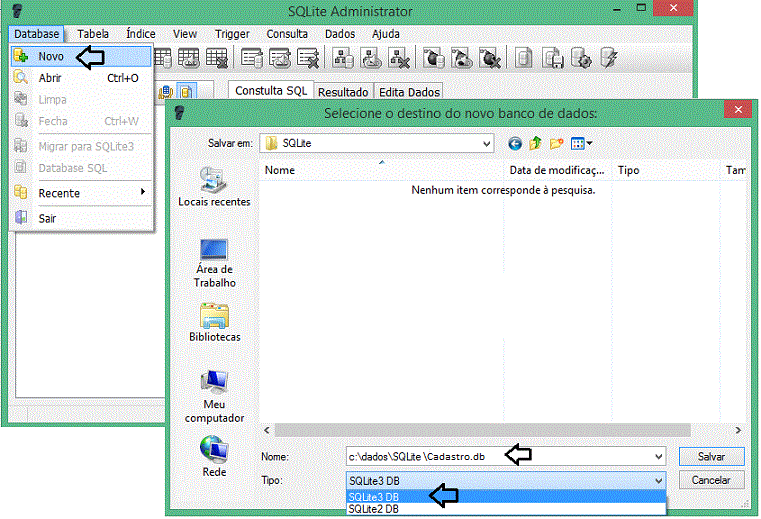Image resolution: width=761 pixels, height=519 pixels.
Task: Open the Consulta menu
Action: (287, 34)
